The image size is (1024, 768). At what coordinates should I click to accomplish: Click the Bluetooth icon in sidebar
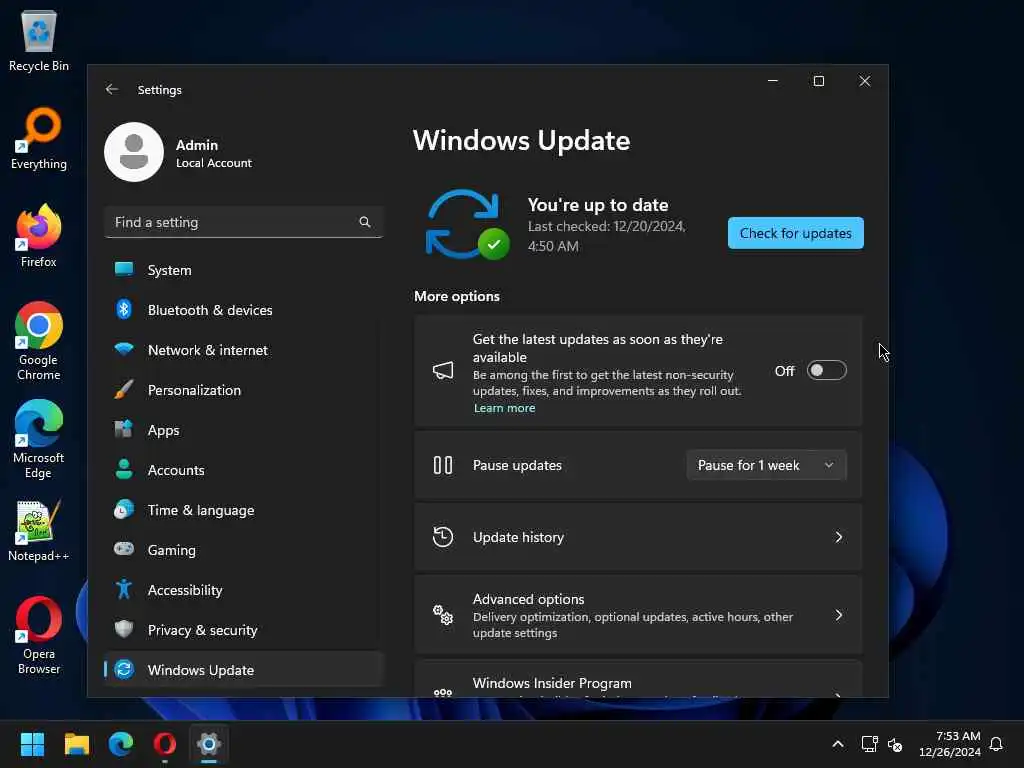[x=123, y=309]
